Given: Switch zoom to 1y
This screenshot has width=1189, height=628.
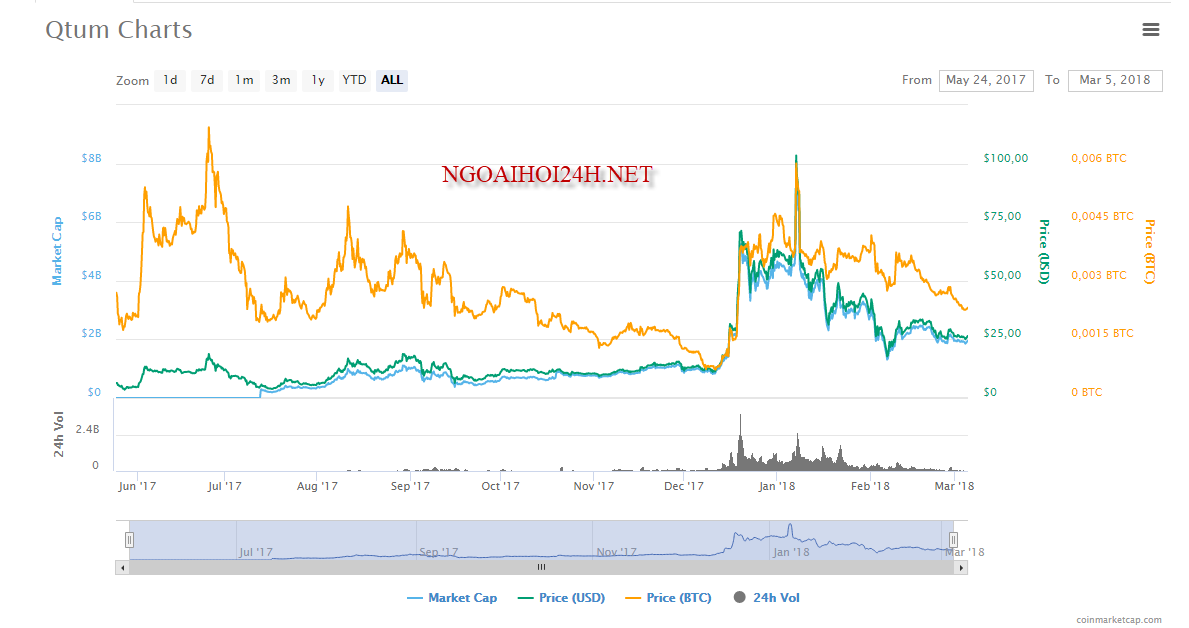Looking at the screenshot, I should pos(317,80).
